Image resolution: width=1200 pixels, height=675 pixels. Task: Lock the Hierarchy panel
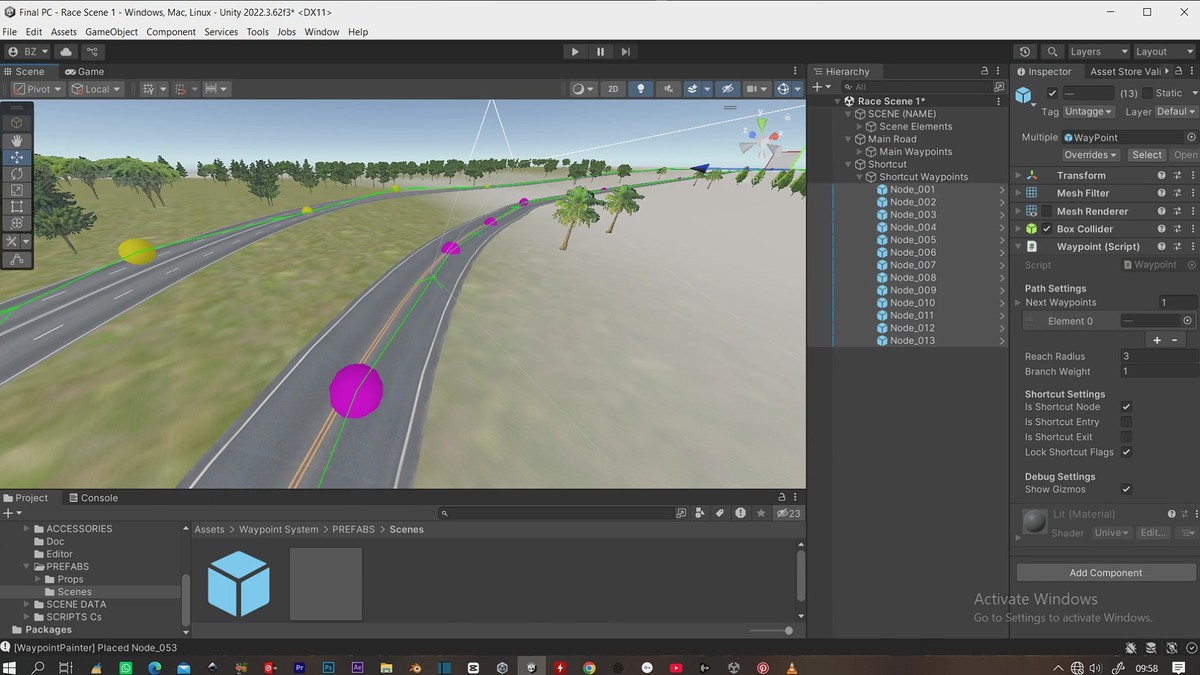pos(985,71)
